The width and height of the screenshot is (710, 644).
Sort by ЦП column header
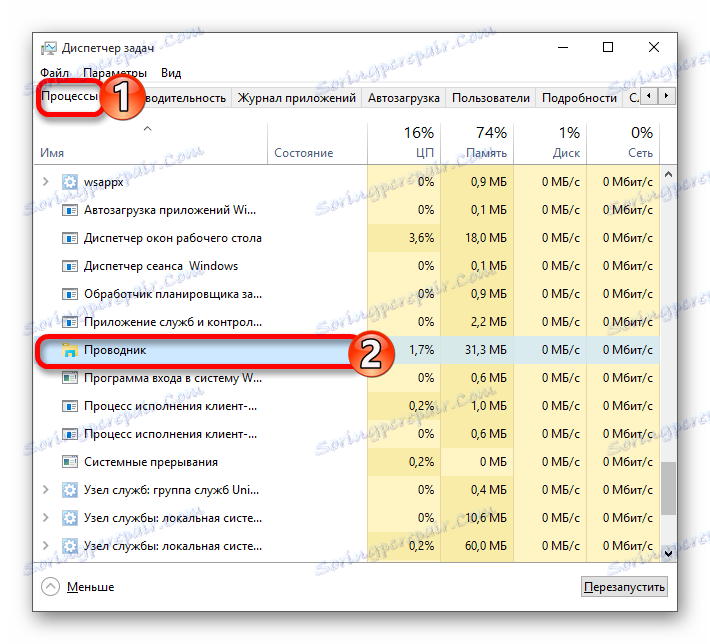(x=425, y=153)
